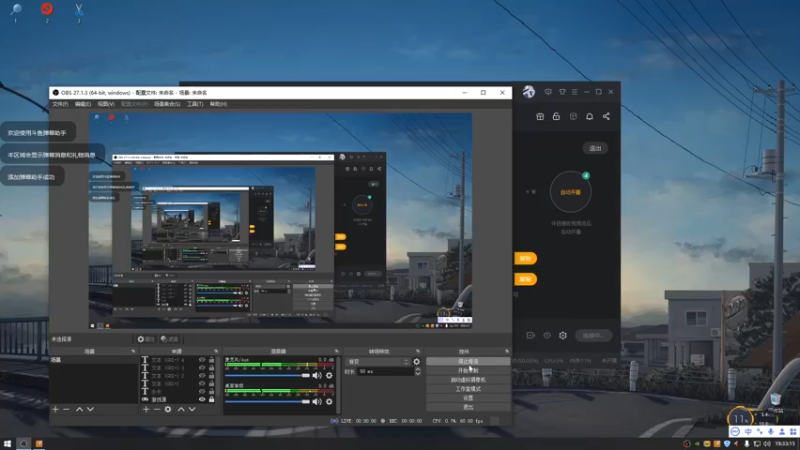Viewport: 800px width, 450px height.
Task: Toggle the lock on 文本 (GDI+) 4 source
Action: click(x=211, y=360)
